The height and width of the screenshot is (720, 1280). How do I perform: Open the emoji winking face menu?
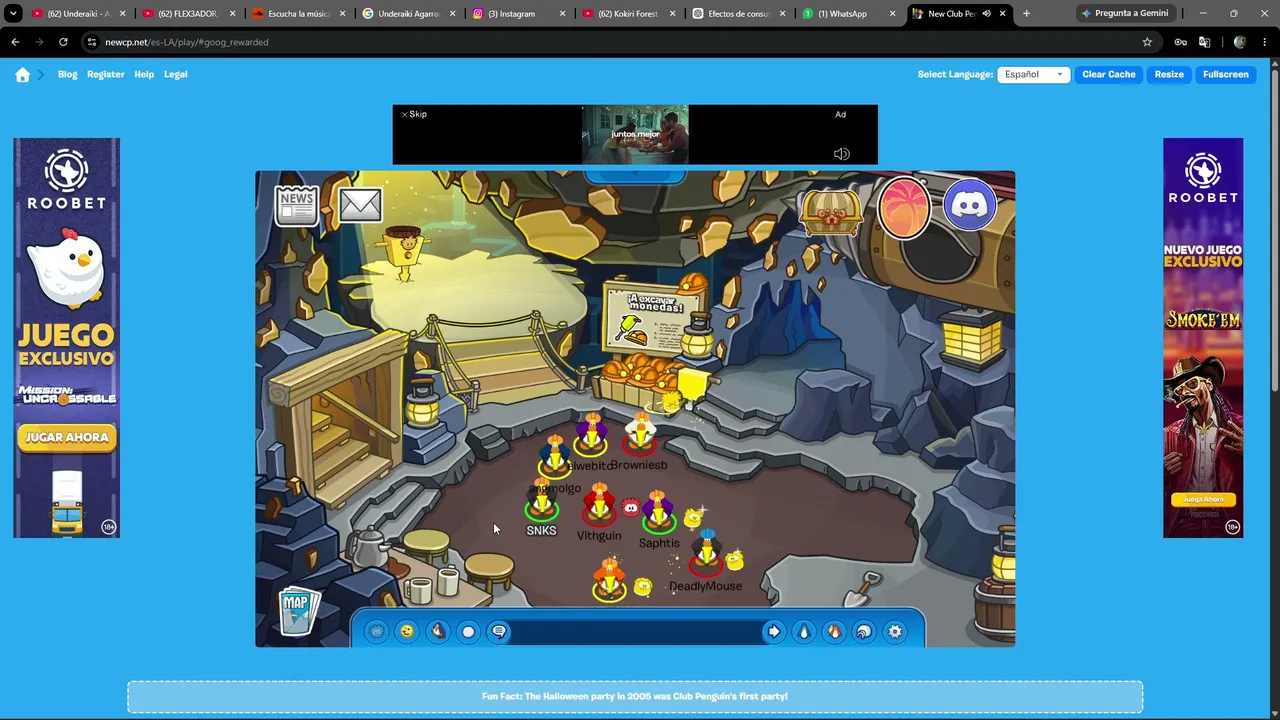pyautogui.click(x=406, y=631)
